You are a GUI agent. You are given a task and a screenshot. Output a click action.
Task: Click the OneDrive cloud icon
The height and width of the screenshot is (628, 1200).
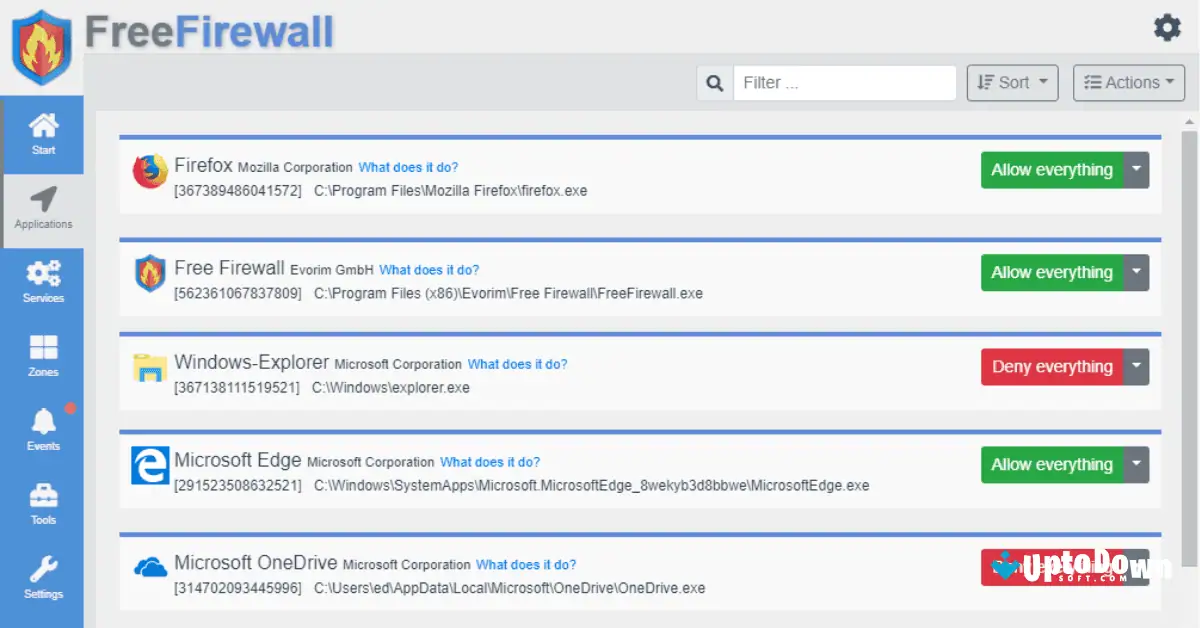pos(149,565)
